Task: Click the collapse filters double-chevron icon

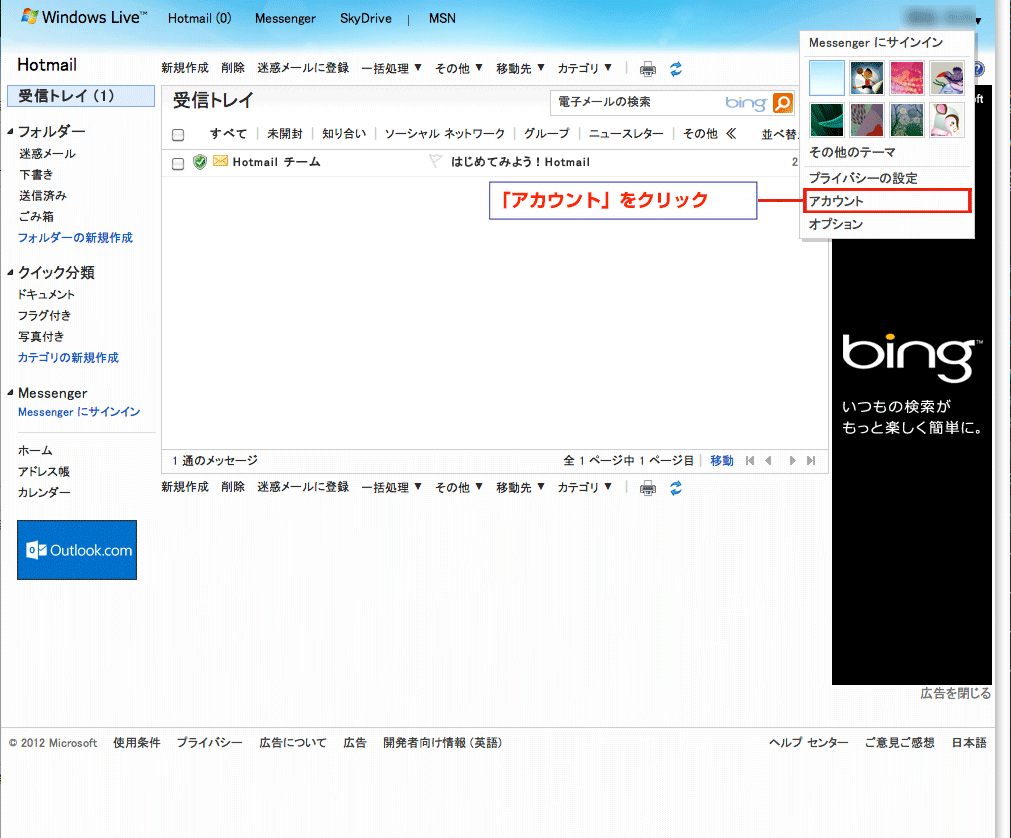Action: [731, 133]
